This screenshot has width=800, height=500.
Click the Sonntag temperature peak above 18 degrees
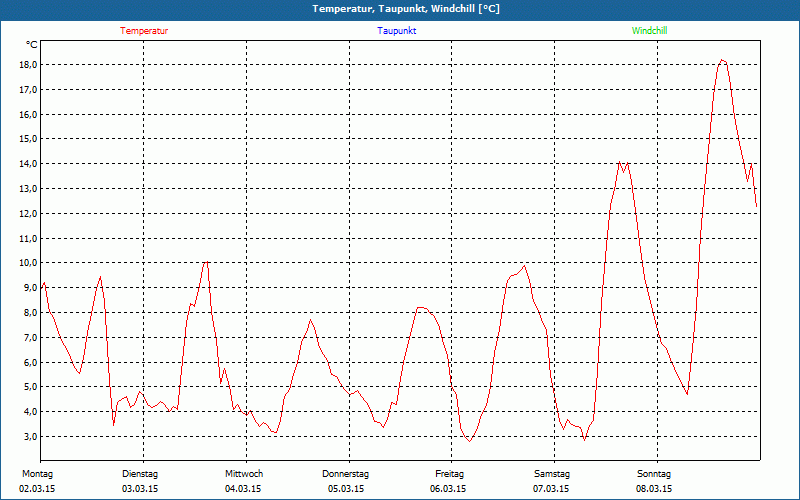722,60
